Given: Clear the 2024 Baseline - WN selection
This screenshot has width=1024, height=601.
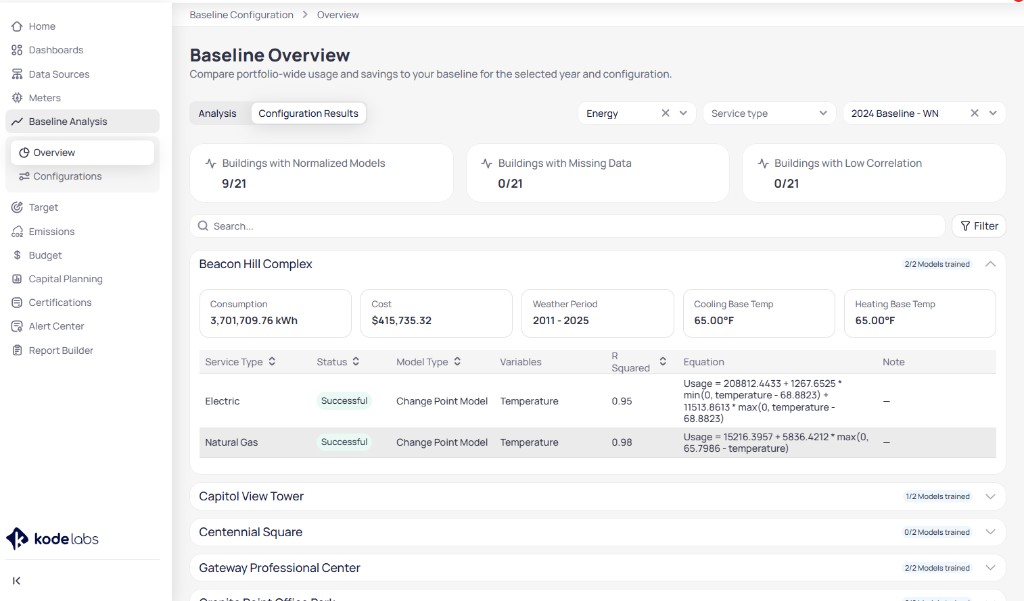Looking at the screenshot, I should 974,113.
